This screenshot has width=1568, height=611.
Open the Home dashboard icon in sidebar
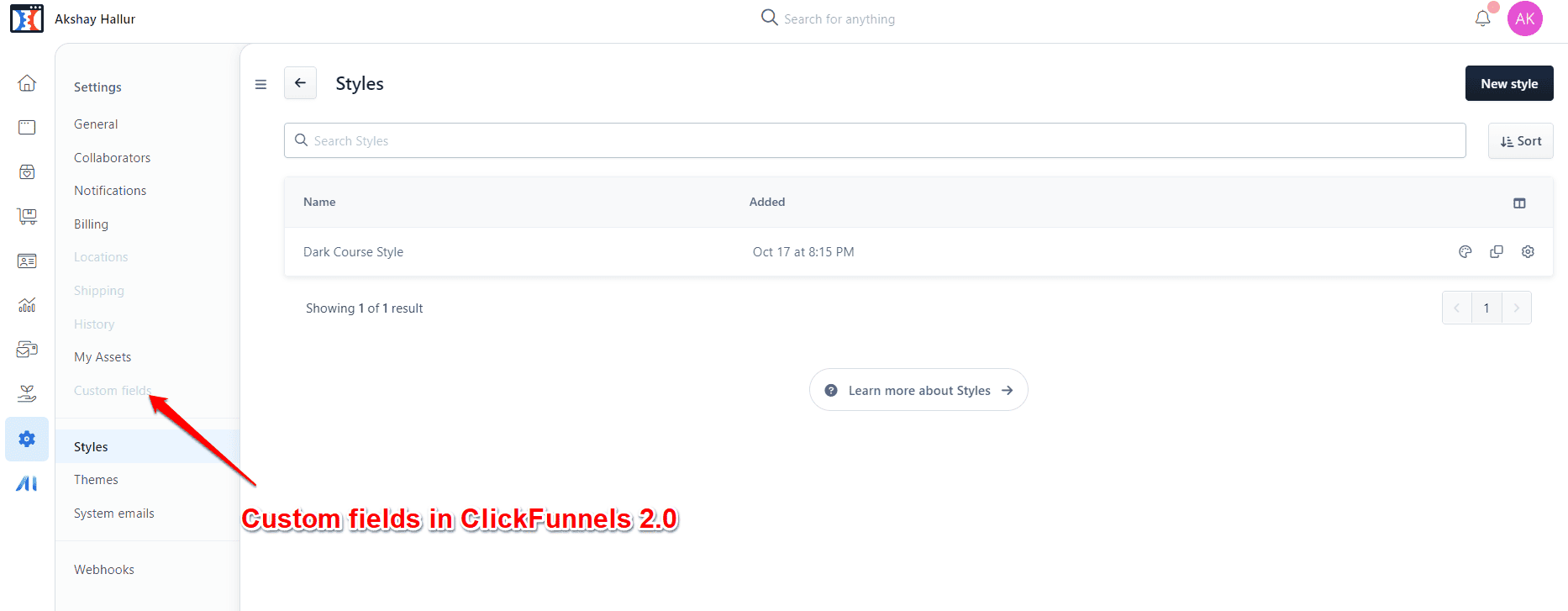pyautogui.click(x=27, y=82)
